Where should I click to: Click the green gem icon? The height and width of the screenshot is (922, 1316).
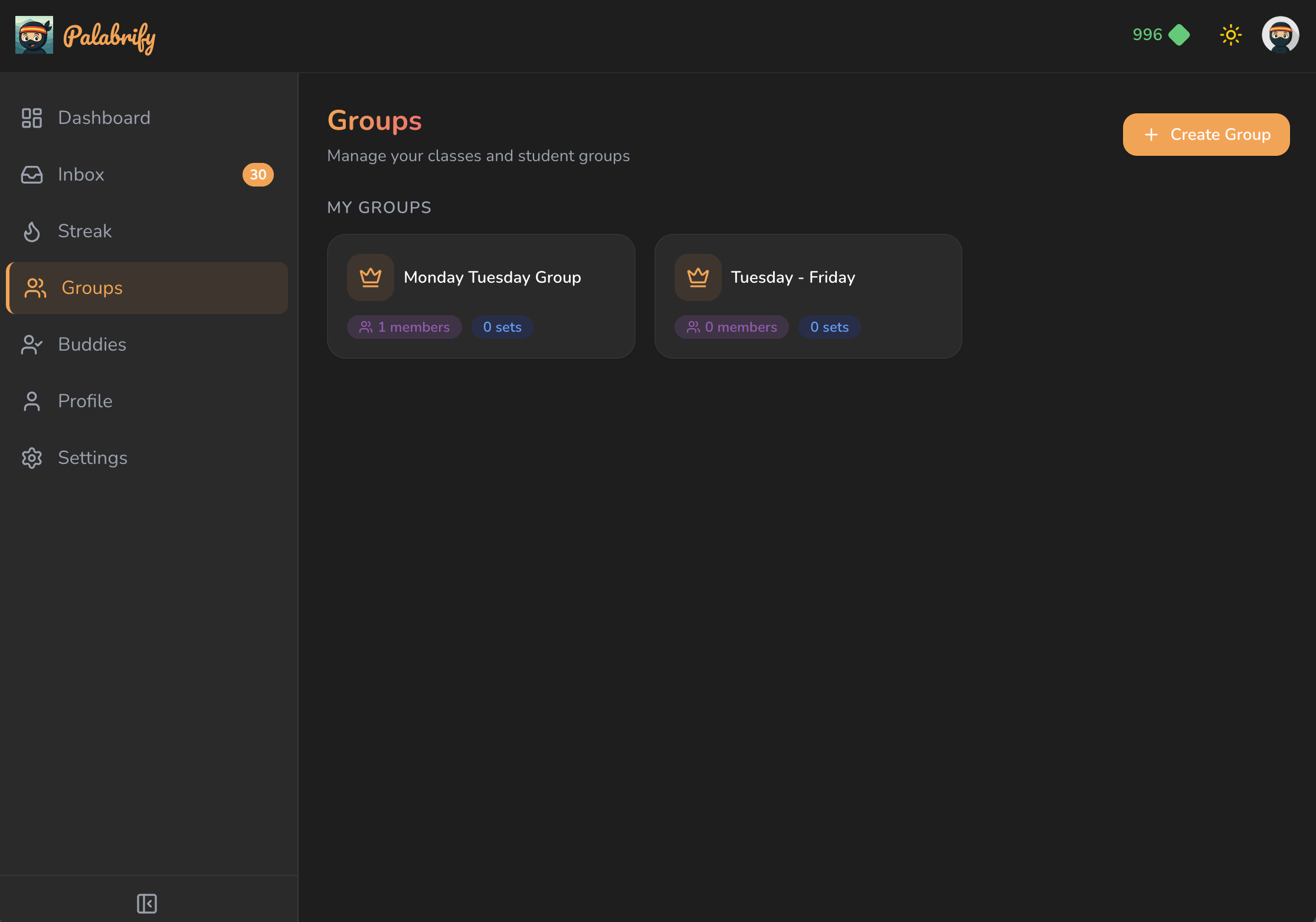1179,35
